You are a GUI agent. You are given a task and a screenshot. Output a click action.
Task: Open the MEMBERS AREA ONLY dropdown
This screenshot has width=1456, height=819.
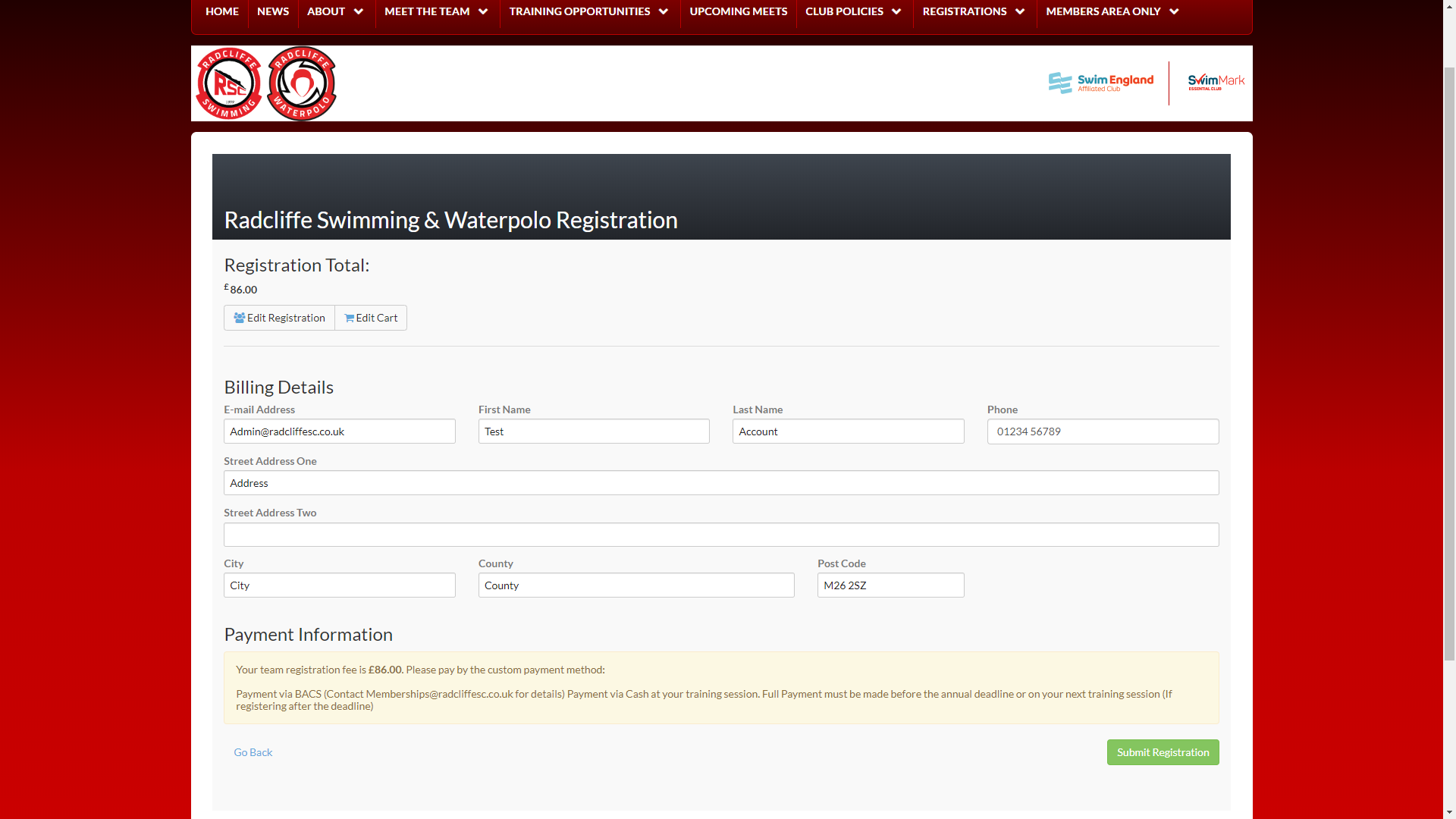(1111, 11)
